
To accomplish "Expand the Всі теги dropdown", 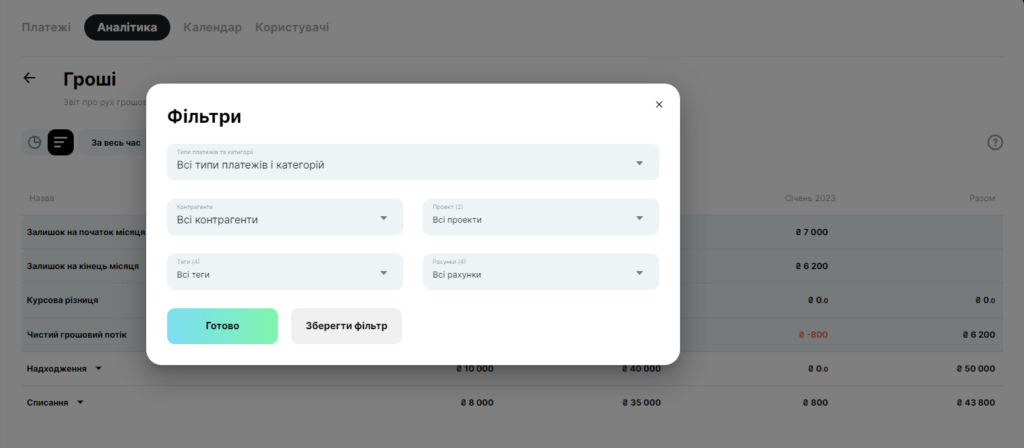I will tap(285, 272).
